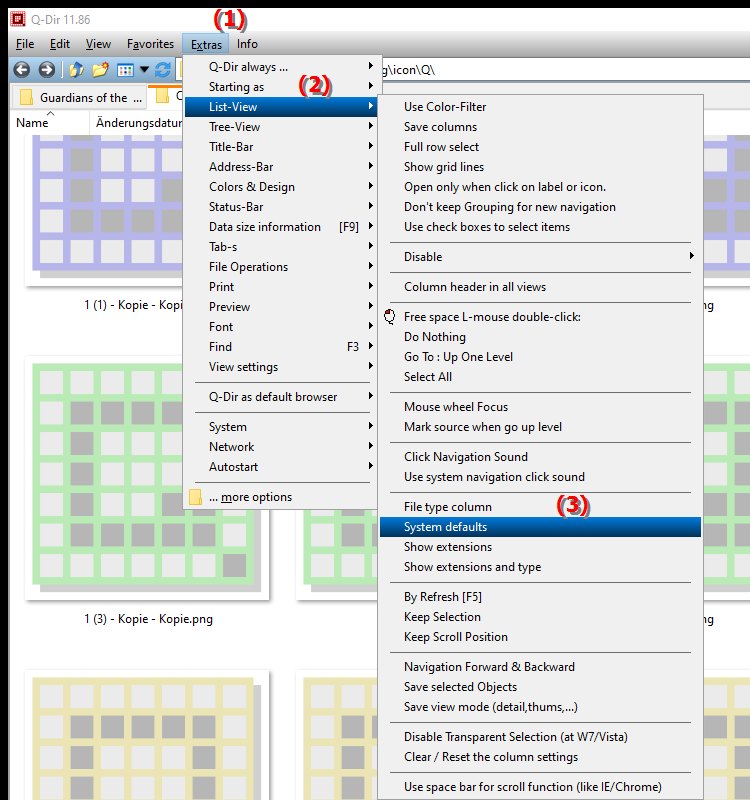Choose Do Nothing for double-click

[540, 337]
